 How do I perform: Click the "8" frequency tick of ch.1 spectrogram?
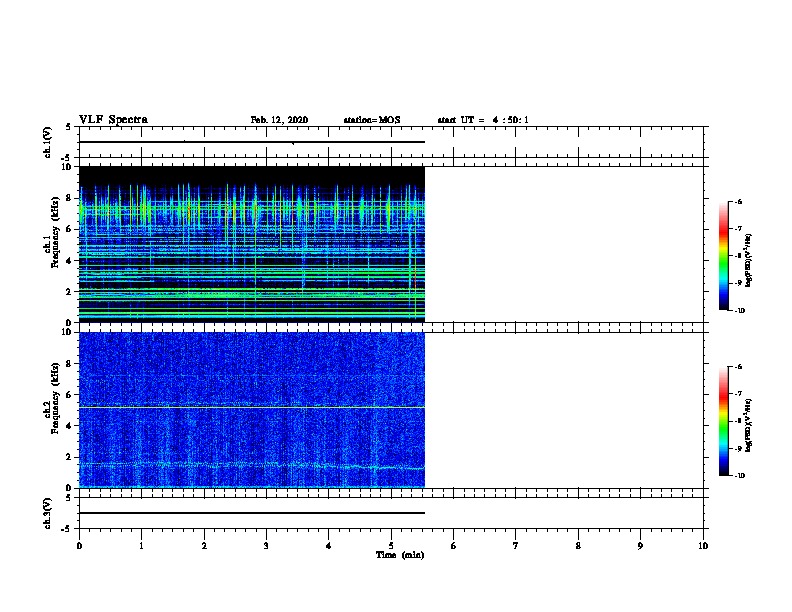pyautogui.click(x=70, y=198)
